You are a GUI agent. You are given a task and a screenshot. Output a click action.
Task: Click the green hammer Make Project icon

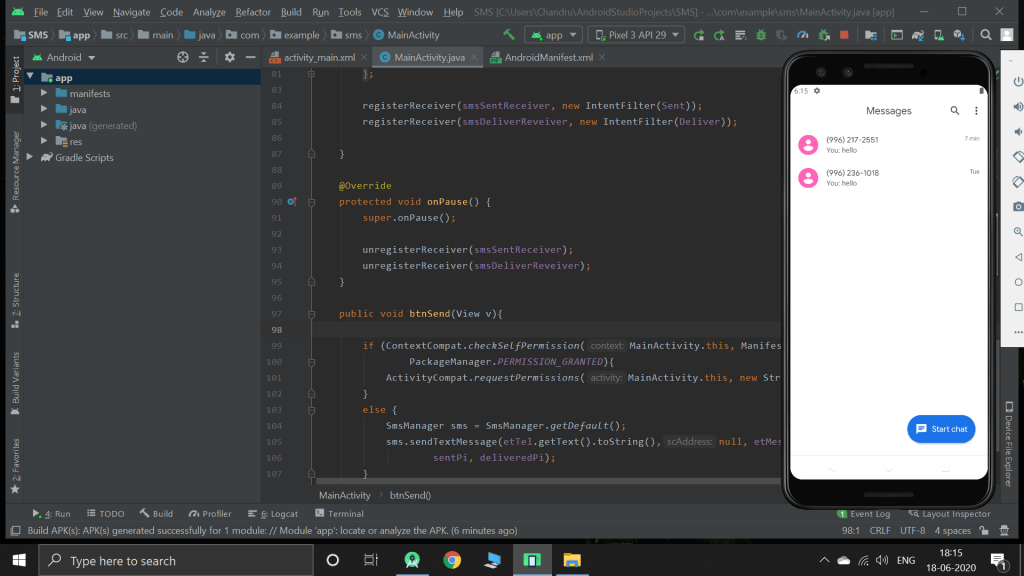coord(509,35)
